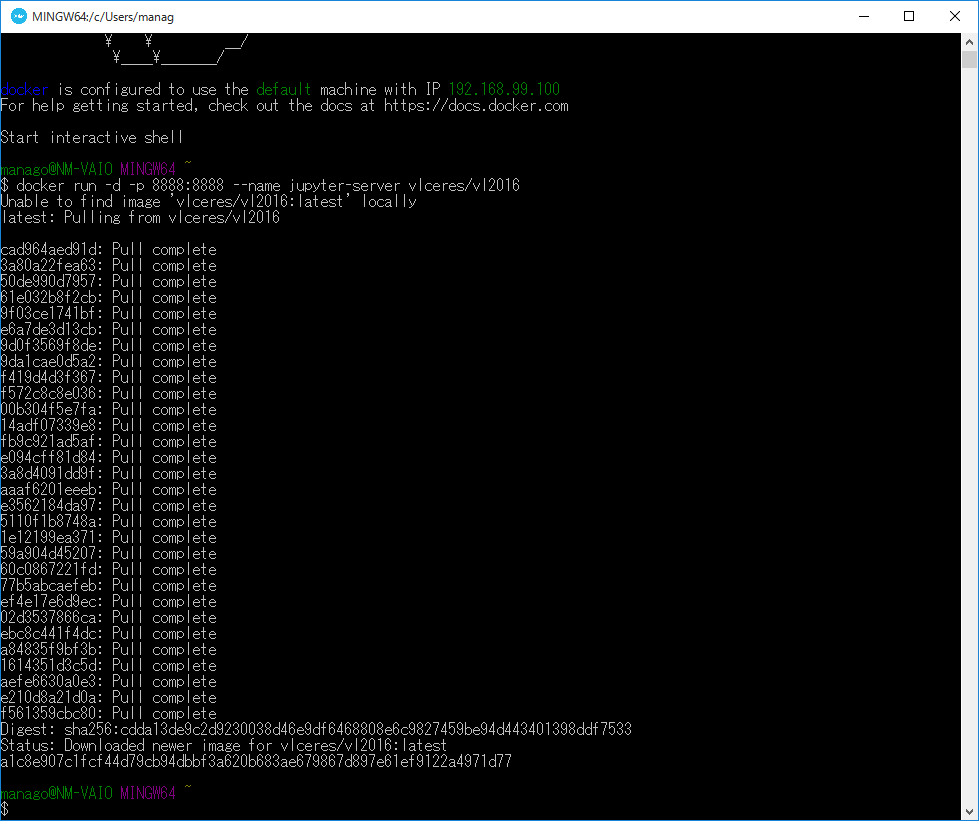Click layer '50de990d7957: Pull complete'
The height and width of the screenshot is (821, 979).
pos(109,281)
